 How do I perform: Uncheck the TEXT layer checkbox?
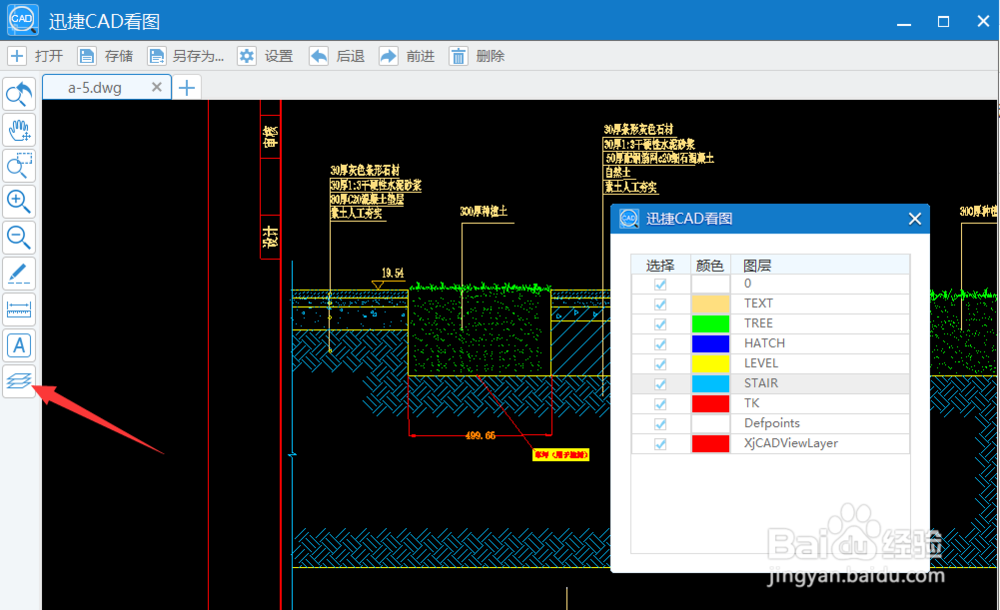[660, 304]
